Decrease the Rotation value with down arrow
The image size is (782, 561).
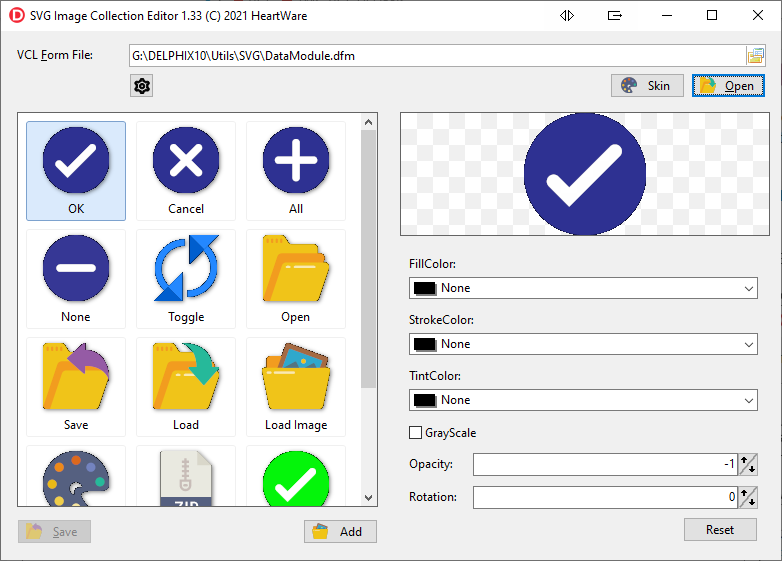(749, 502)
